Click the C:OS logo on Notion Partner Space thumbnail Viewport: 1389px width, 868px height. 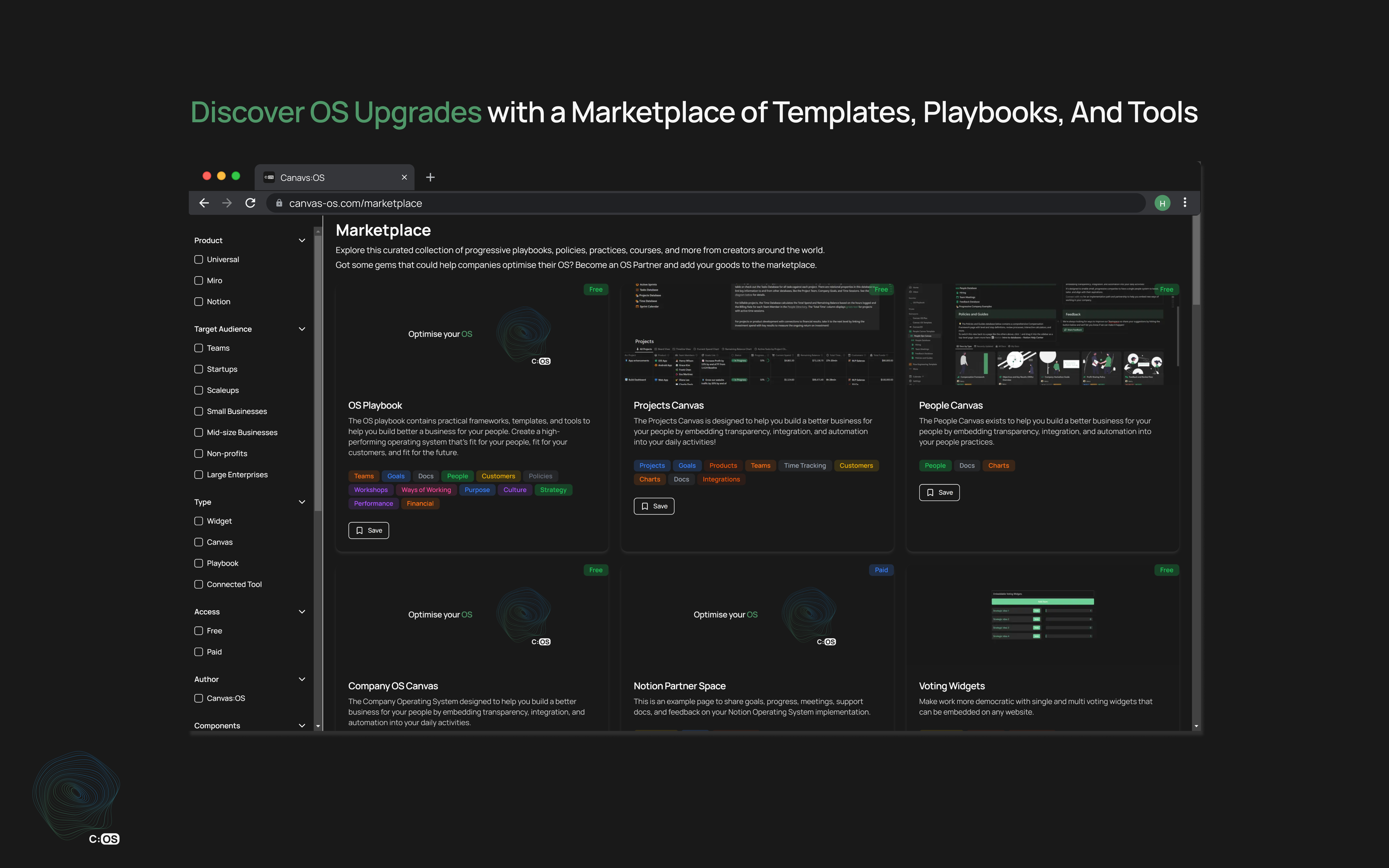pos(826,642)
